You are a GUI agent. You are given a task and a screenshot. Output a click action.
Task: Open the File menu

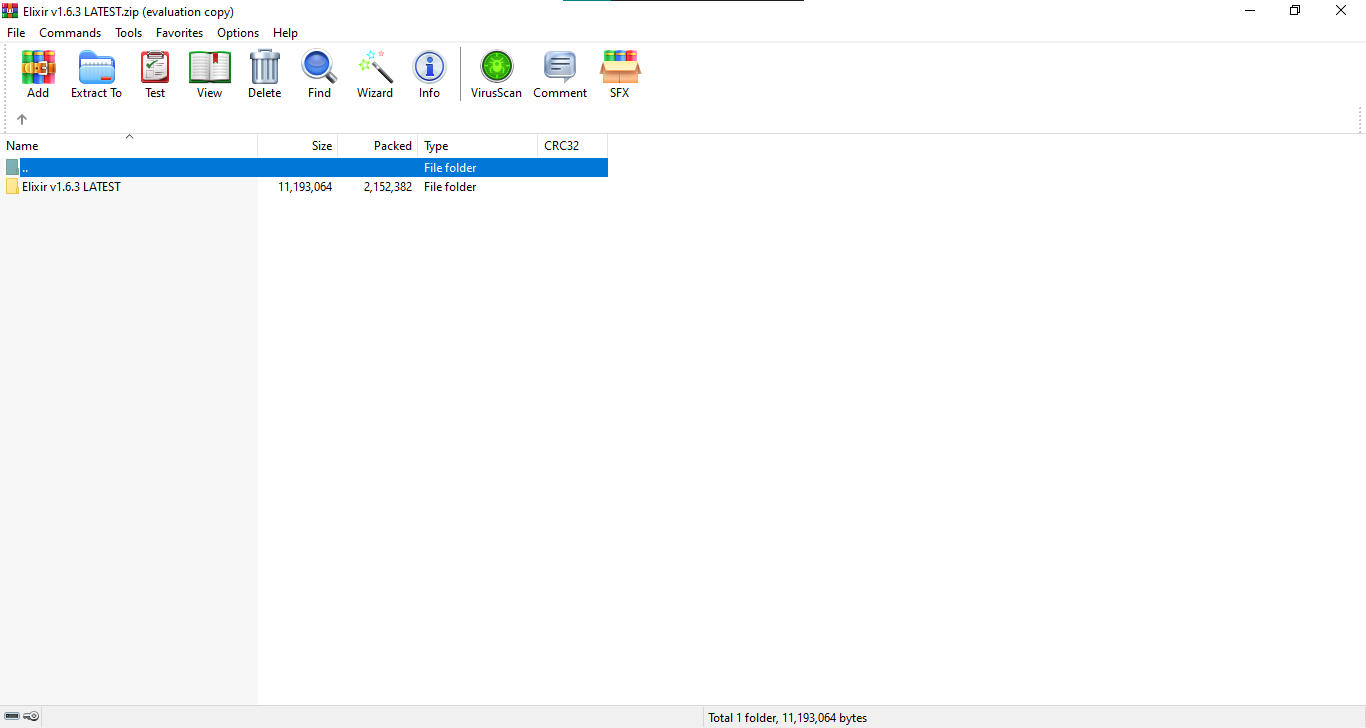(x=16, y=33)
